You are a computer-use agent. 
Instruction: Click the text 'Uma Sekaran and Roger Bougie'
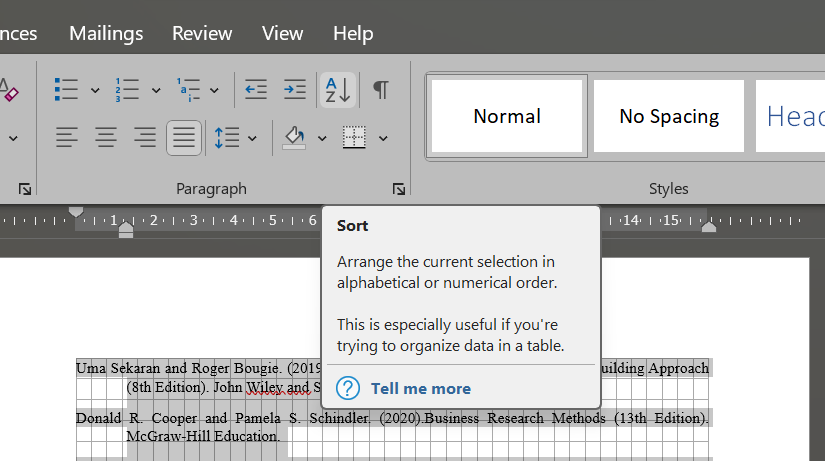pyautogui.click(x=179, y=368)
